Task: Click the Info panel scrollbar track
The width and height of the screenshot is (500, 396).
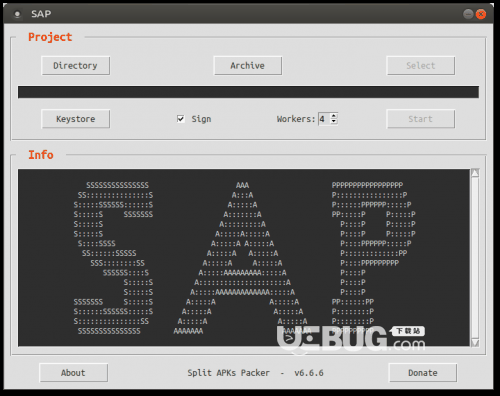Action: (475, 258)
